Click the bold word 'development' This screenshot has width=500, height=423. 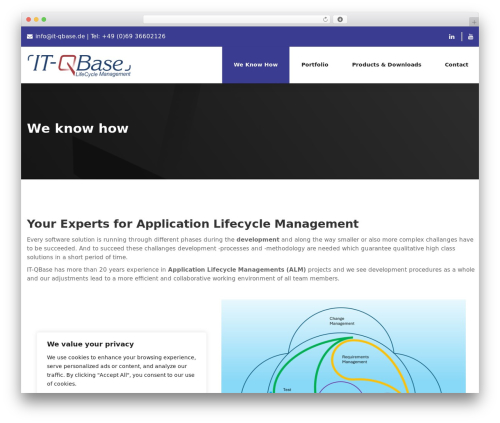[x=258, y=240]
